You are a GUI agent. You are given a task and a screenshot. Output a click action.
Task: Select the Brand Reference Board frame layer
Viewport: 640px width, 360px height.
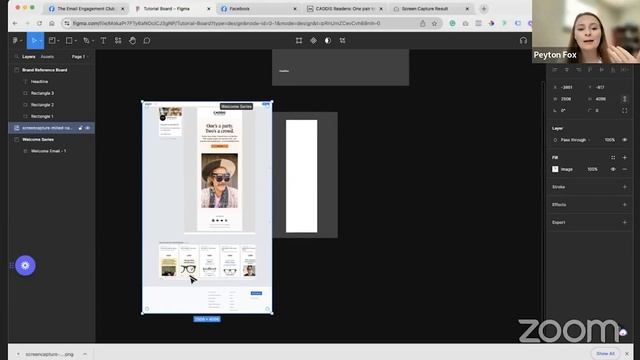click(x=44, y=70)
